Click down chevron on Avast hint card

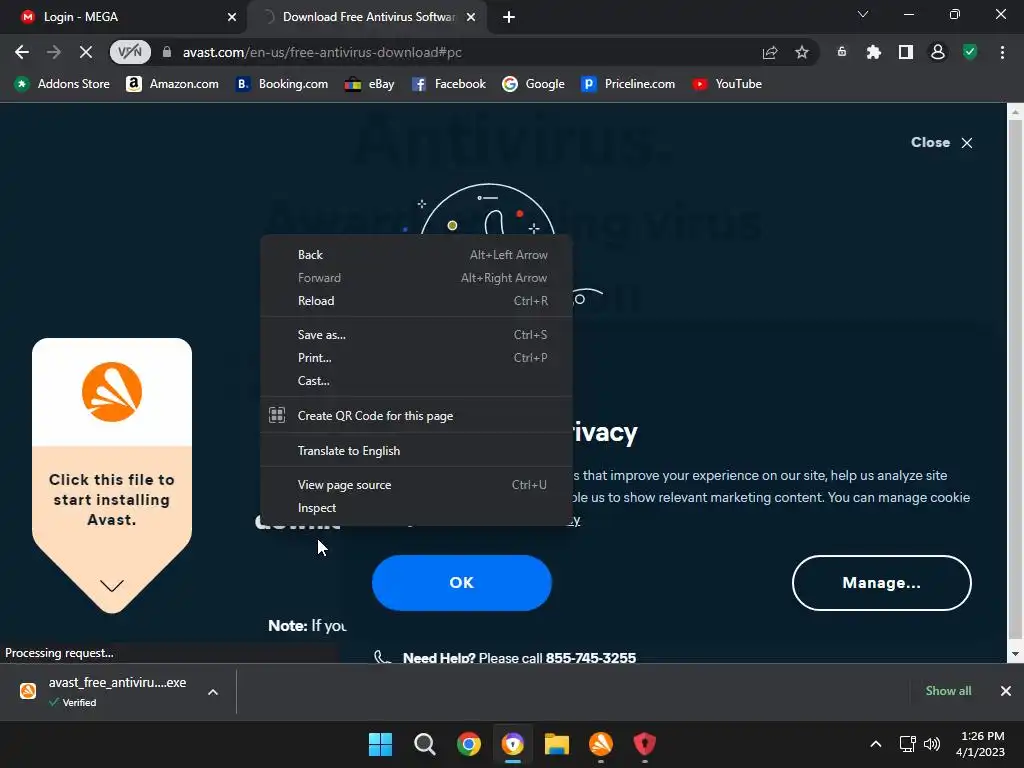(112, 586)
